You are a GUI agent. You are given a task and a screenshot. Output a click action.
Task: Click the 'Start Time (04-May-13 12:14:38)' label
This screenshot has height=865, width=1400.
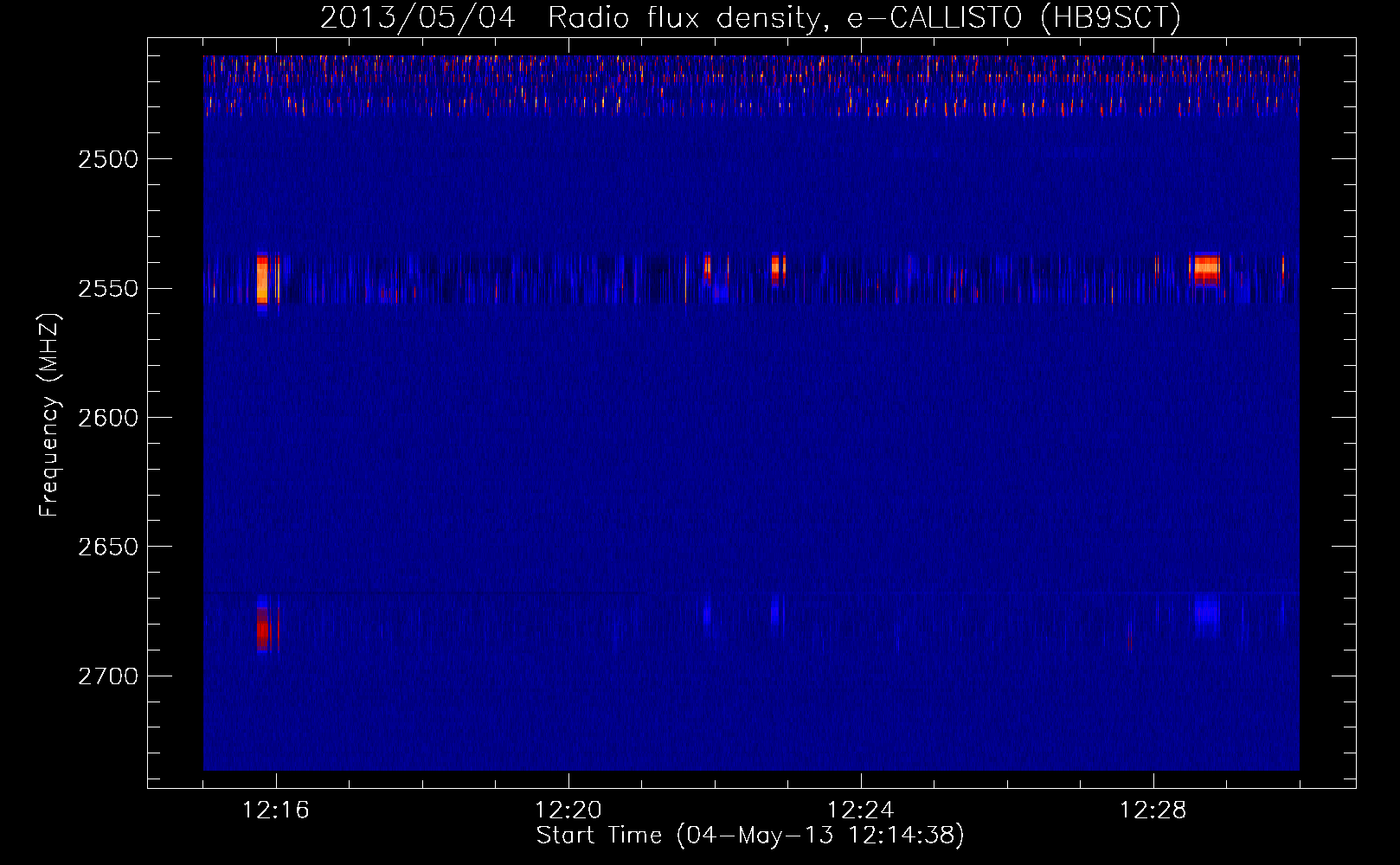(750, 836)
